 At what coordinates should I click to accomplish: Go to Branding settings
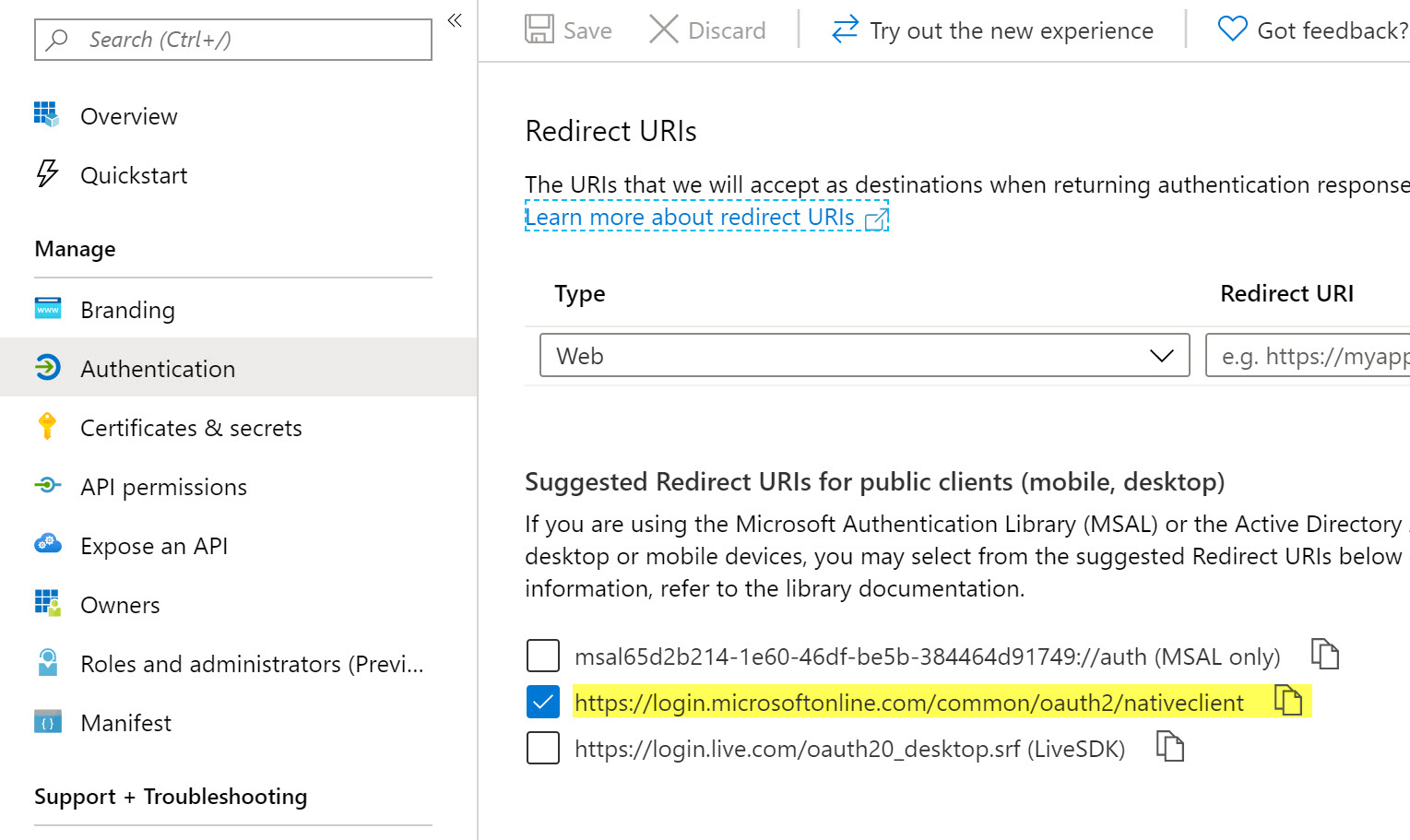[127, 310]
